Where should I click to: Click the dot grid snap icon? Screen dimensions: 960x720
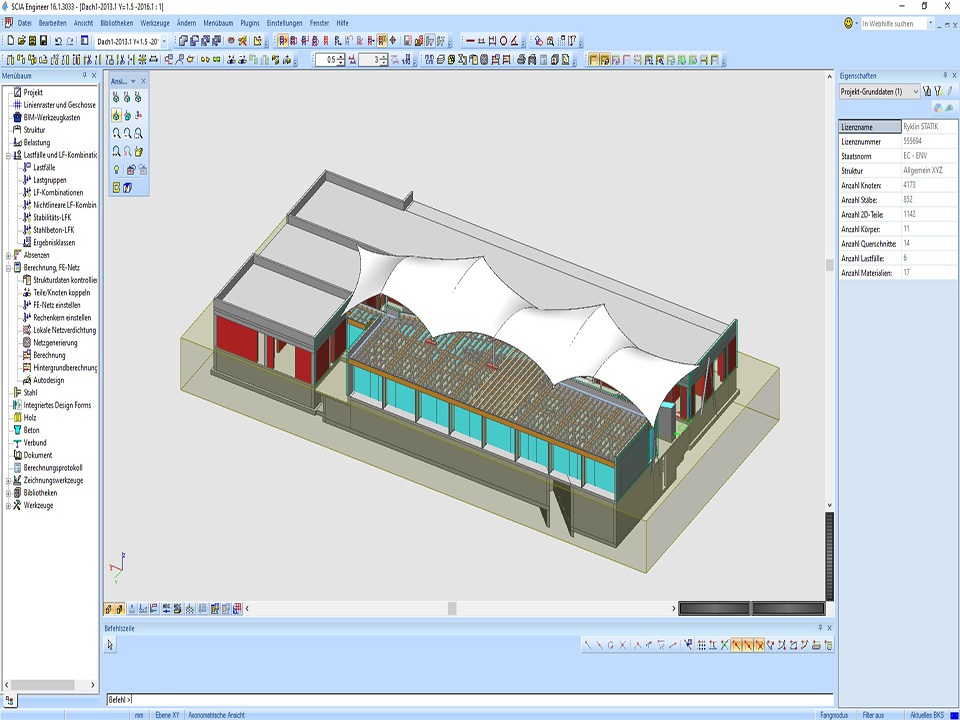[x=701, y=645]
